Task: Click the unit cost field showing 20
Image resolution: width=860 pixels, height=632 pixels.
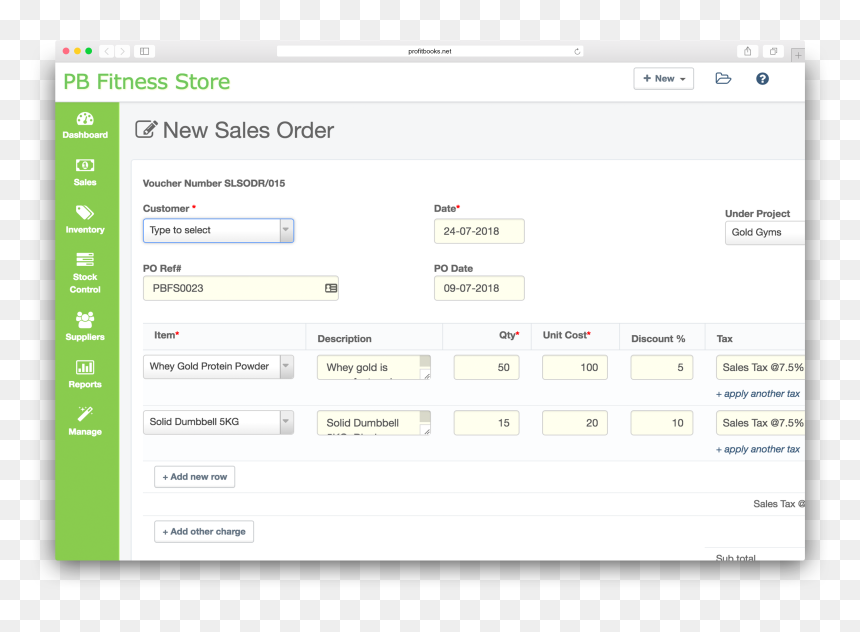Action: (575, 423)
